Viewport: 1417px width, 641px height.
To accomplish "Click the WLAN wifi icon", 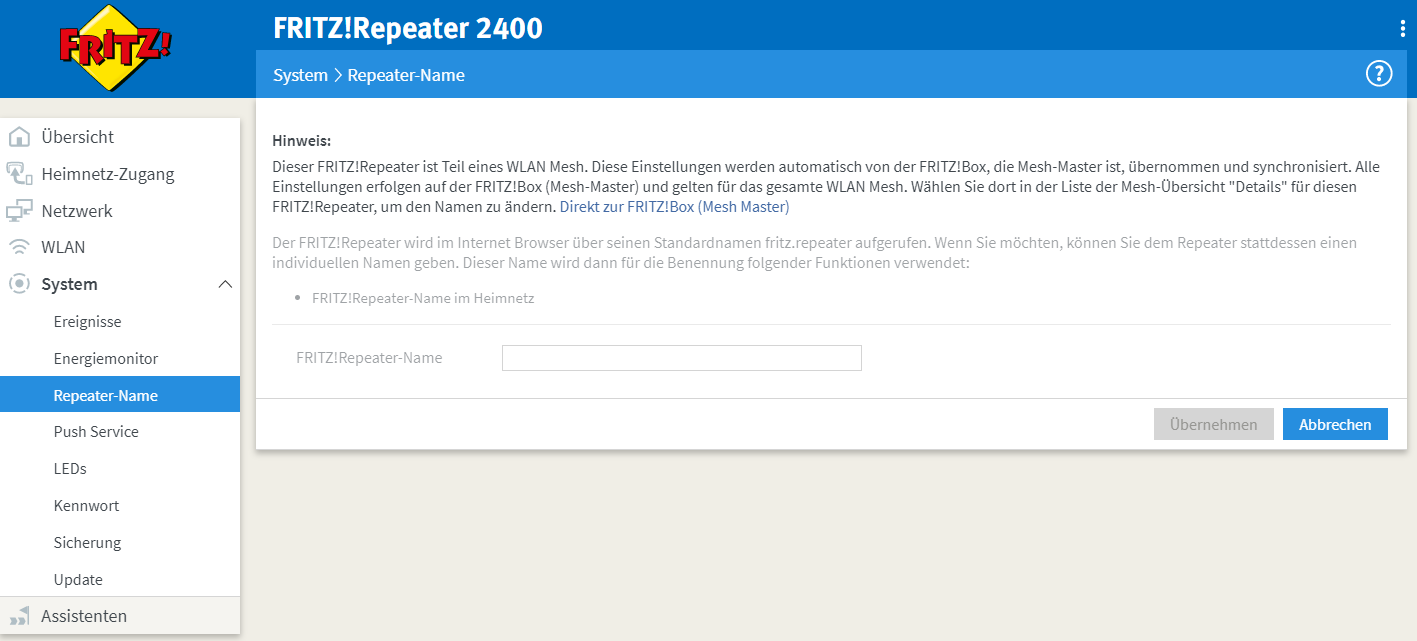I will [x=19, y=248].
